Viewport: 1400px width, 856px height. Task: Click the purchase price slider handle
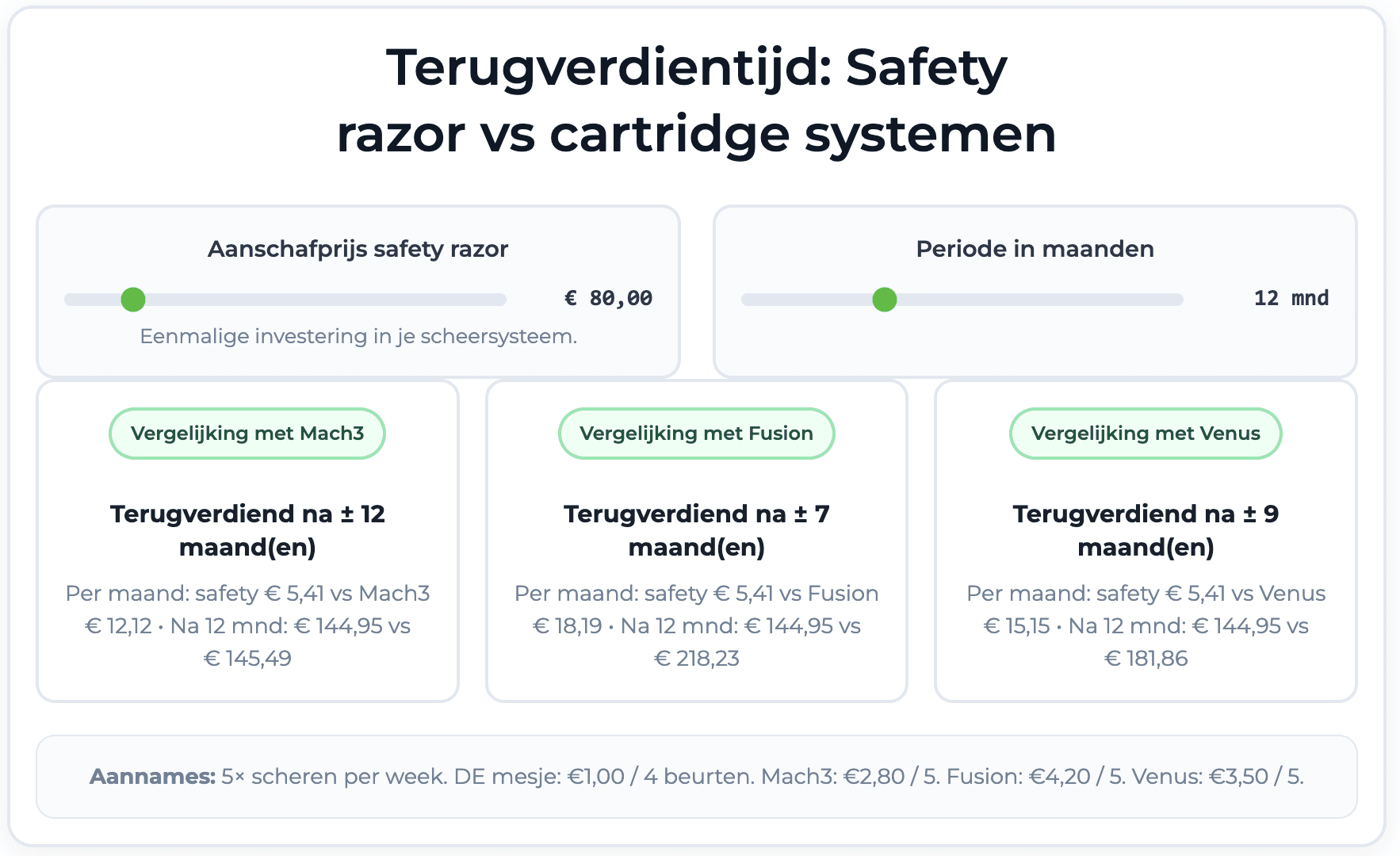click(133, 300)
